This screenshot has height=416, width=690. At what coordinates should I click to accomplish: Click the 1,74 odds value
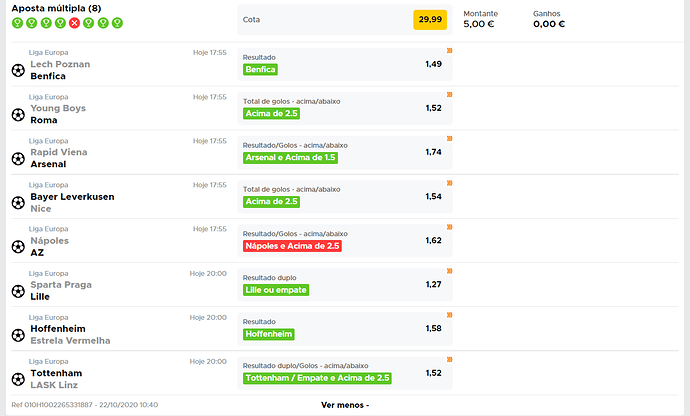pos(433,152)
